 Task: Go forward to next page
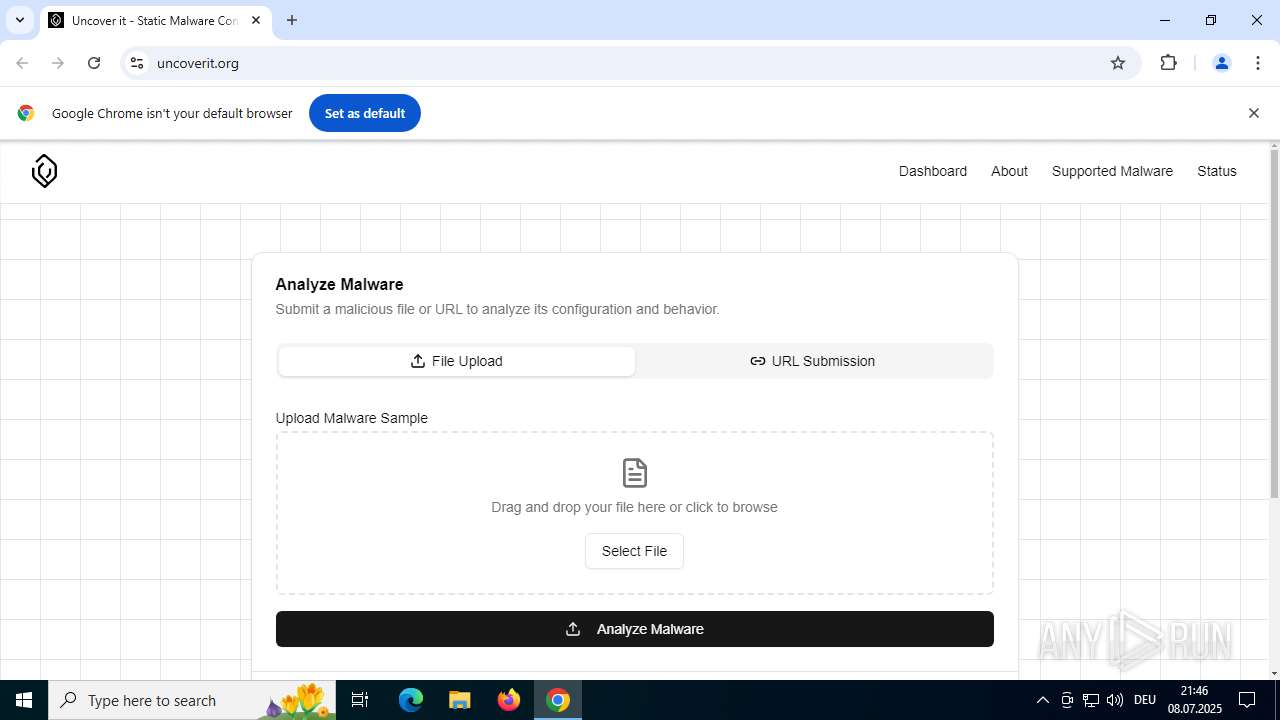tap(58, 63)
